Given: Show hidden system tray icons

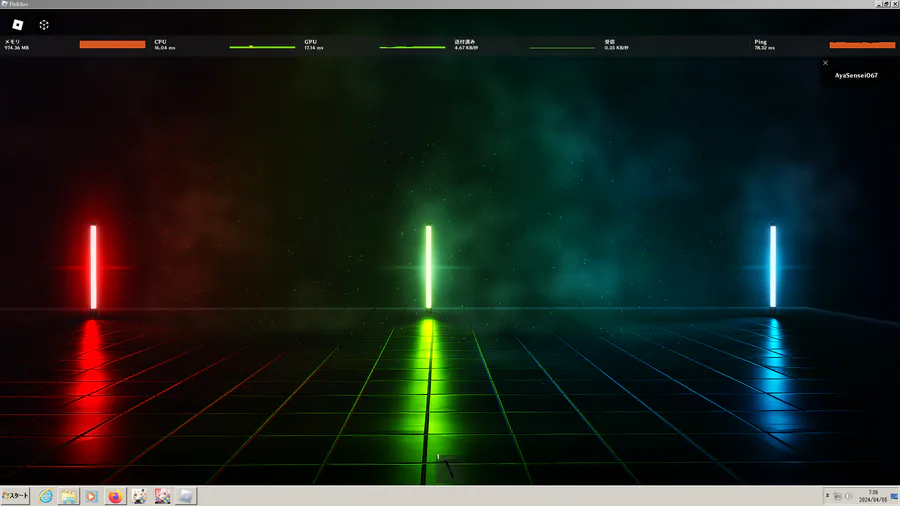Looking at the screenshot, I should click(827, 496).
